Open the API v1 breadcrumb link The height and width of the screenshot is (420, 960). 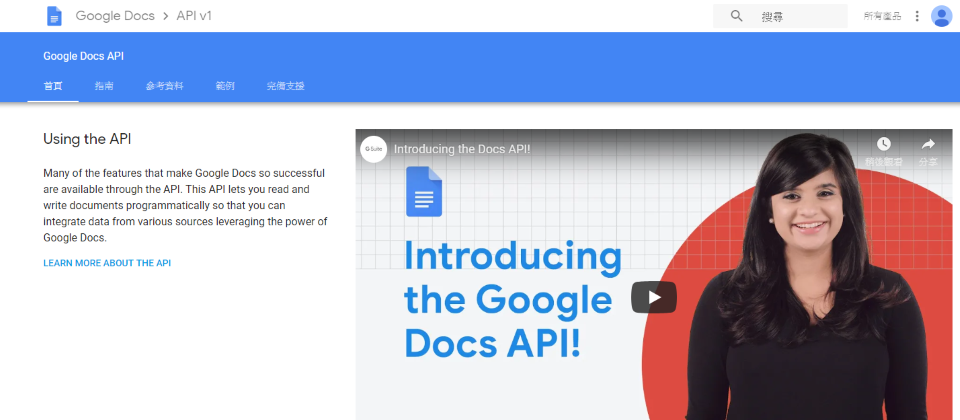click(194, 16)
